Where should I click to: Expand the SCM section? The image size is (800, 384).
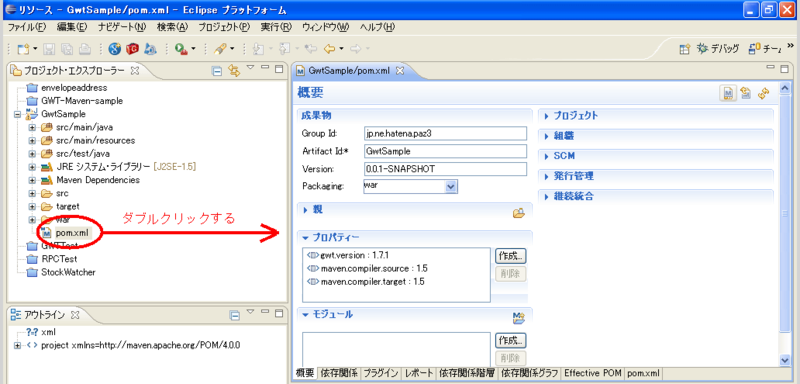click(x=546, y=157)
